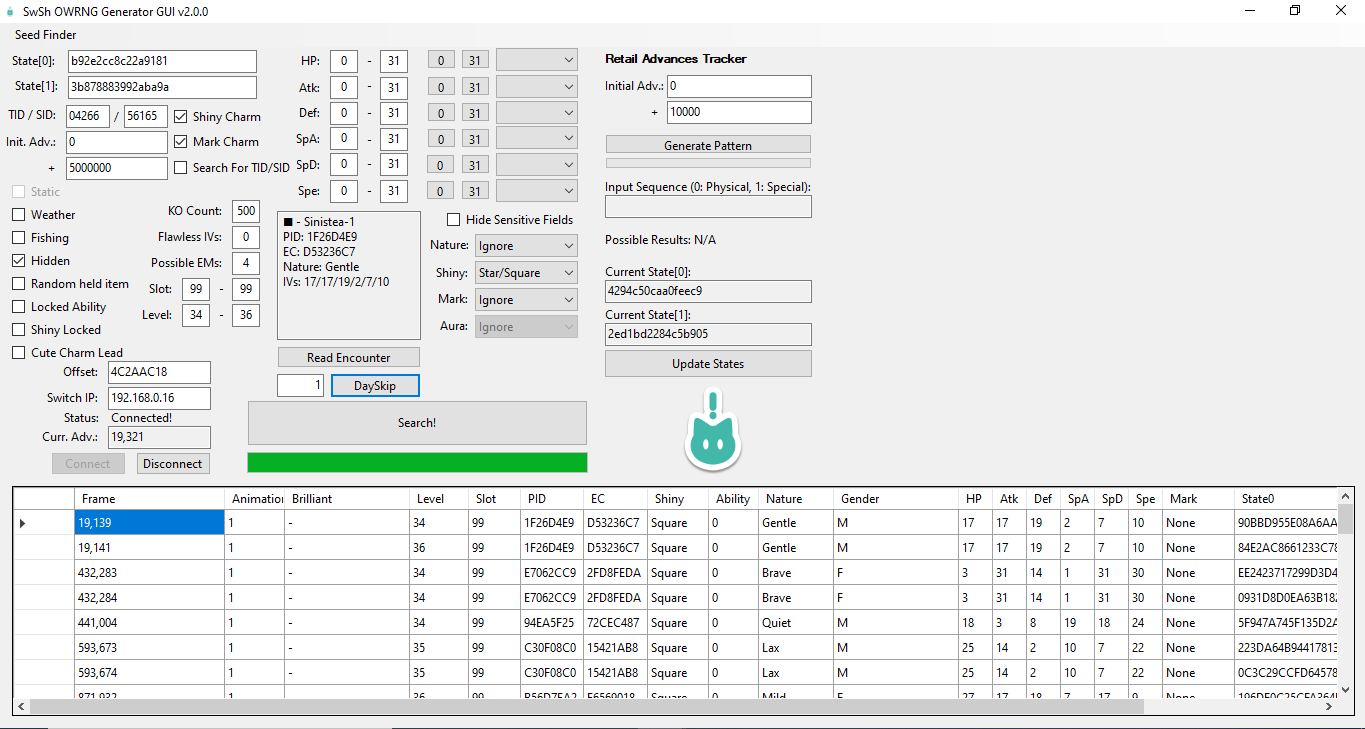This screenshot has height=729, width=1365.
Task: Focus the Input Sequence field
Action: (x=708, y=207)
